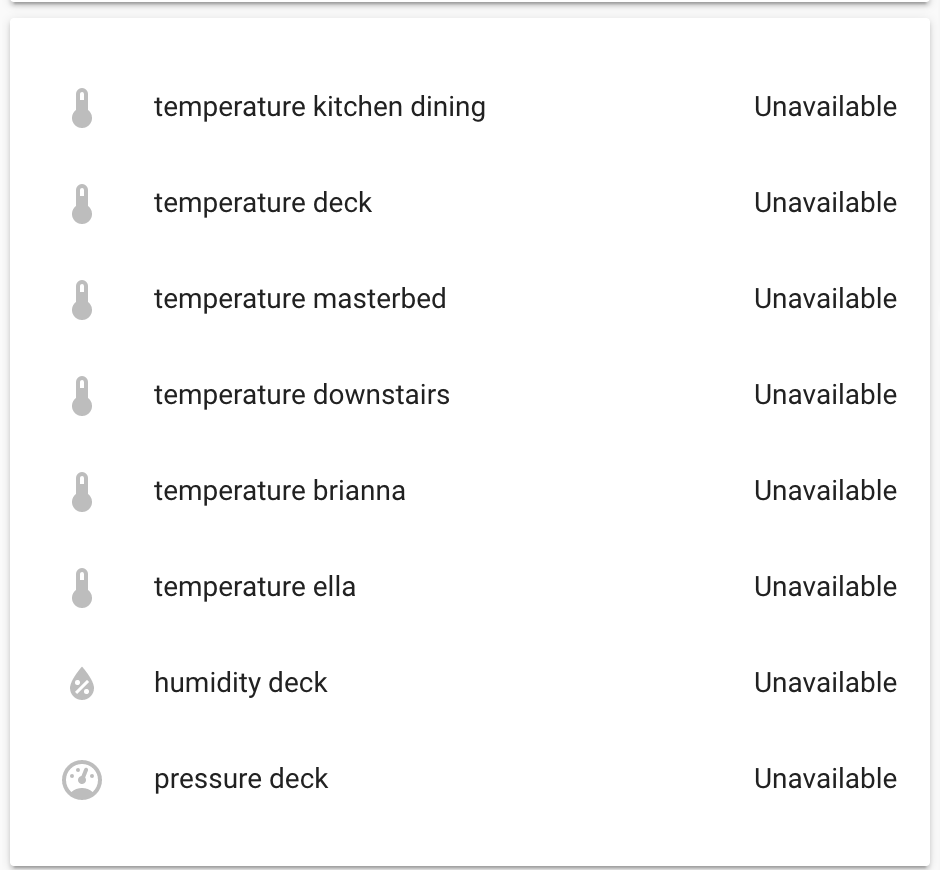940x870 pixels.
Task: Click Unavailable text beside temperature brianna
Action: [825, 491]
